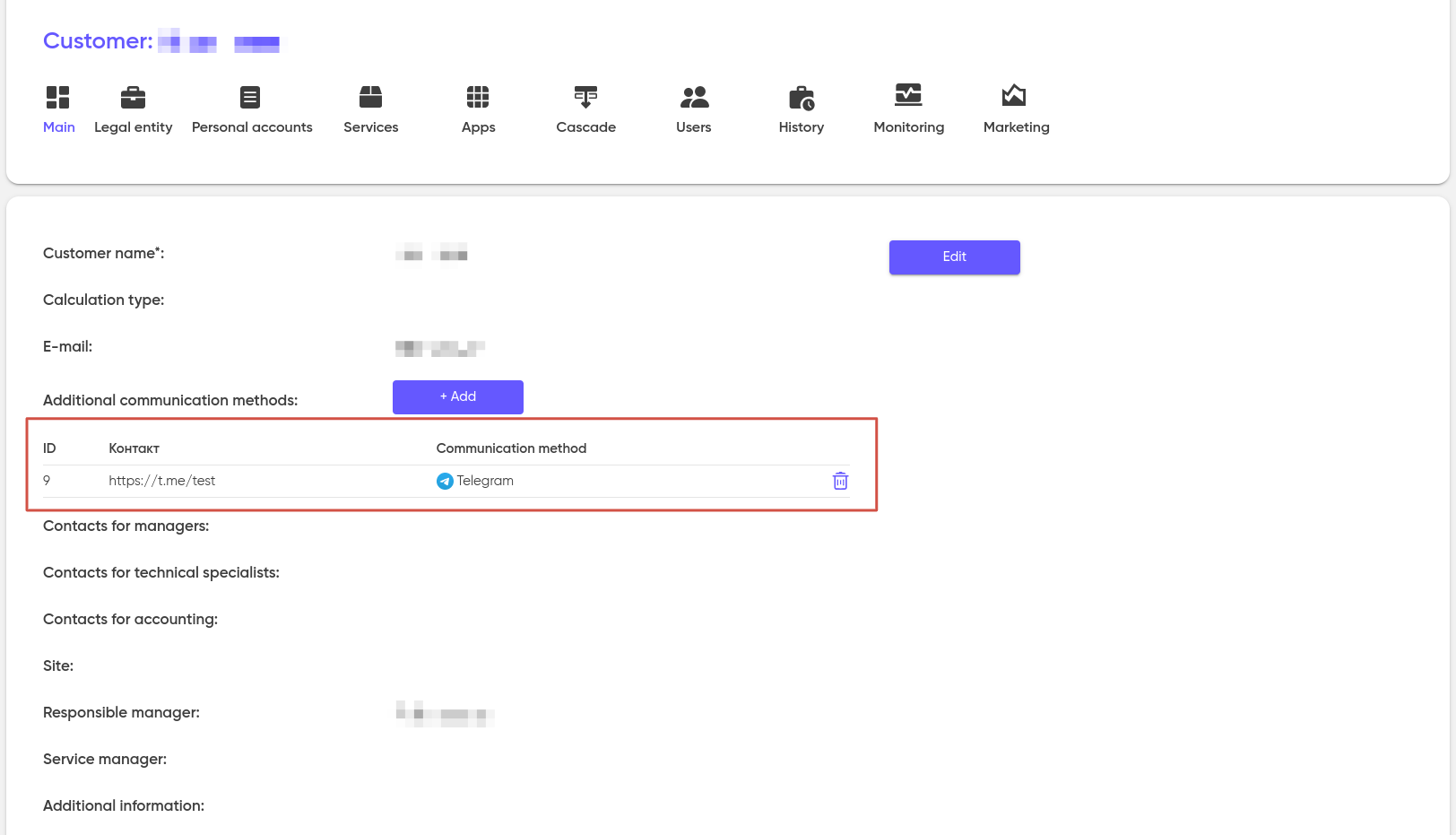Switch to the Marketing tab label
Image resolution: width=1456 pixels, height=835 pixels.
(1017, 127)
